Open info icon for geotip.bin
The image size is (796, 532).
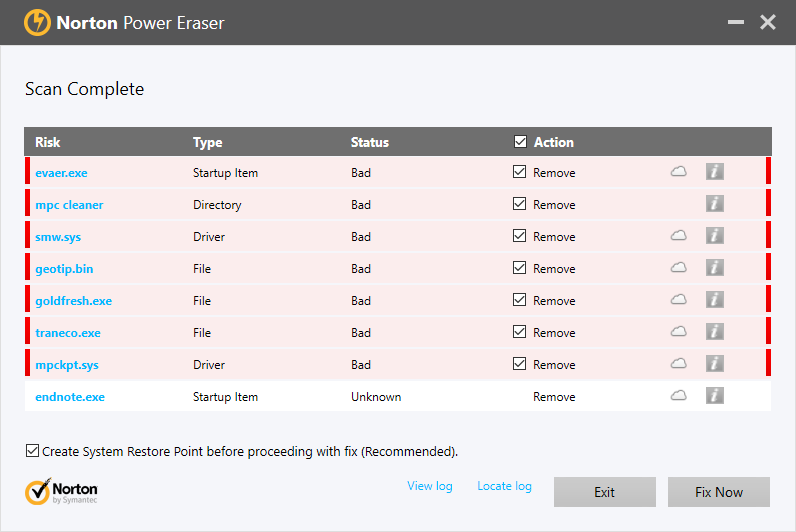715,268
